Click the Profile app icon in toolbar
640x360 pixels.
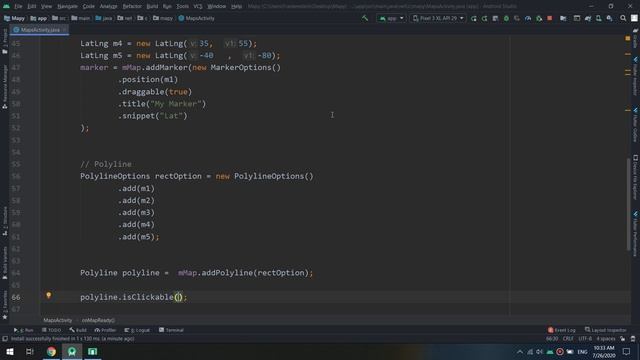tap(528, 18)
